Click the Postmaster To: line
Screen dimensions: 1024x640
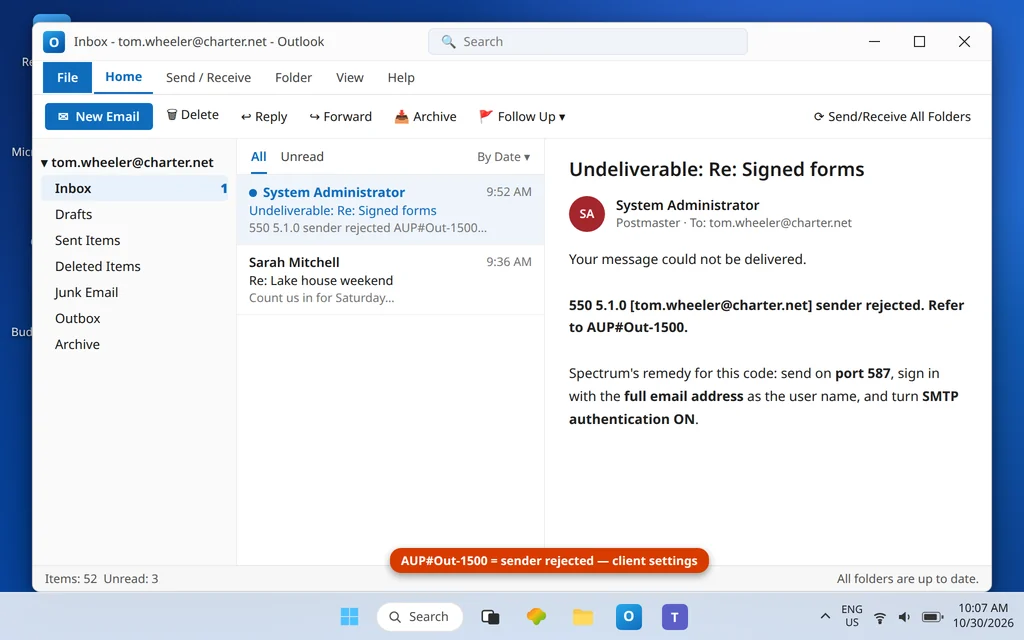click(x=733, y=223)
